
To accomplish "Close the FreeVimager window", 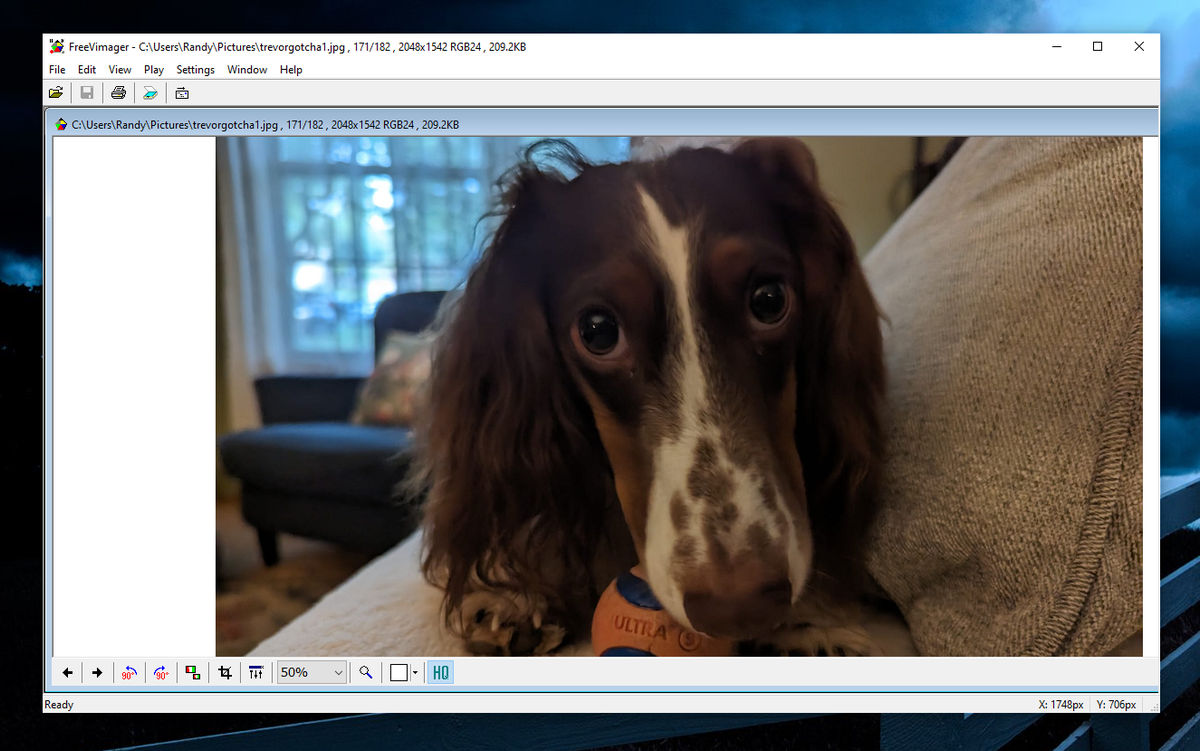I will click(x=1139, y=46).
